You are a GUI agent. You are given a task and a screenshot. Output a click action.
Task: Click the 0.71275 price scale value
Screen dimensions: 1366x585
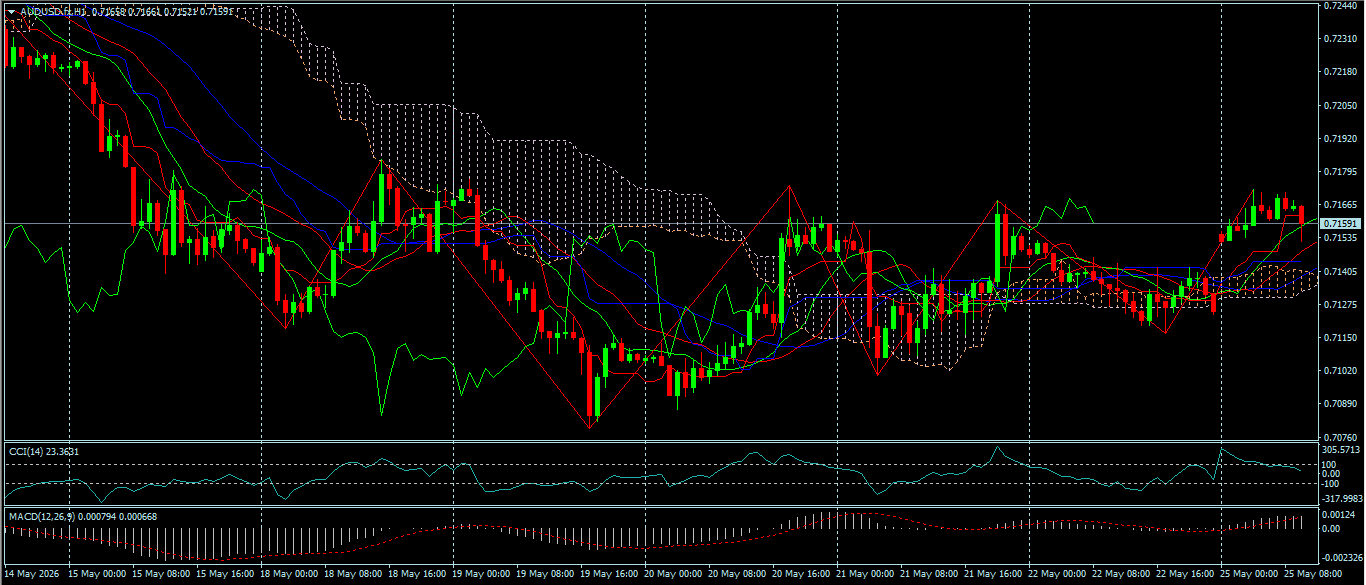point(1339,304)
